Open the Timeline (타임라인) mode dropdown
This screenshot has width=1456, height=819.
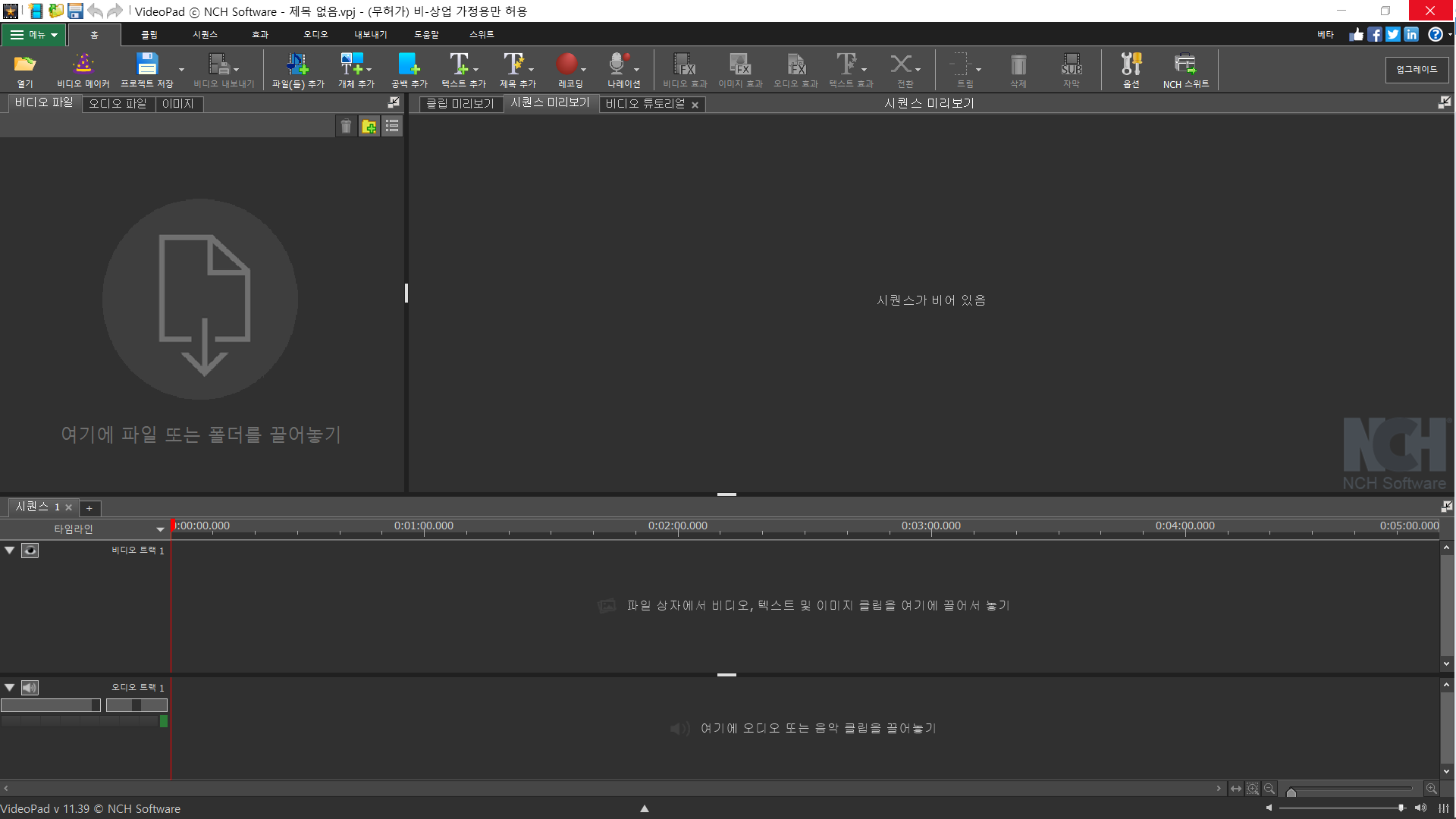point(160,529)
